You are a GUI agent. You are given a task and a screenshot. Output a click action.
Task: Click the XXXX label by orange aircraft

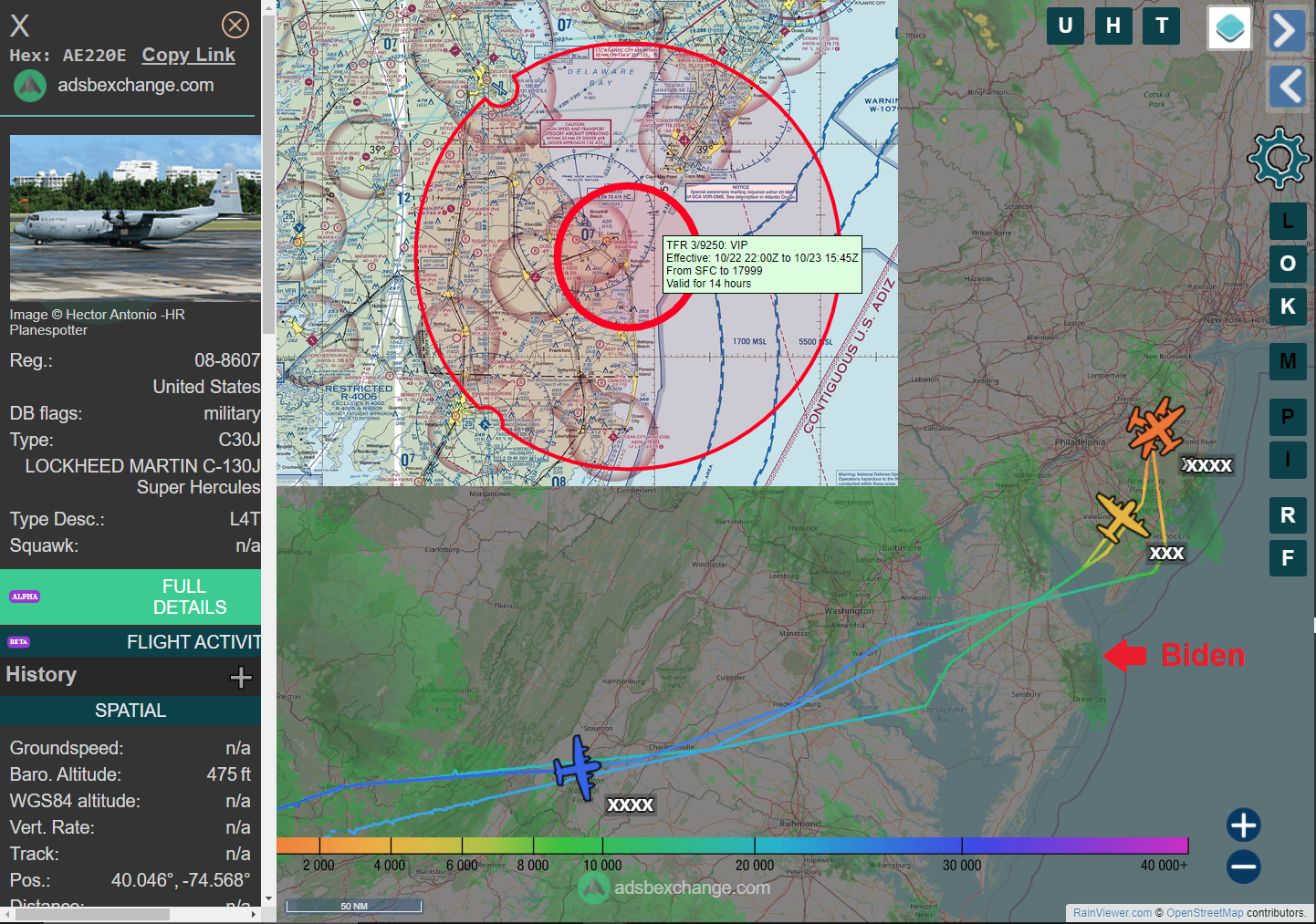(x=1207, y=465)
